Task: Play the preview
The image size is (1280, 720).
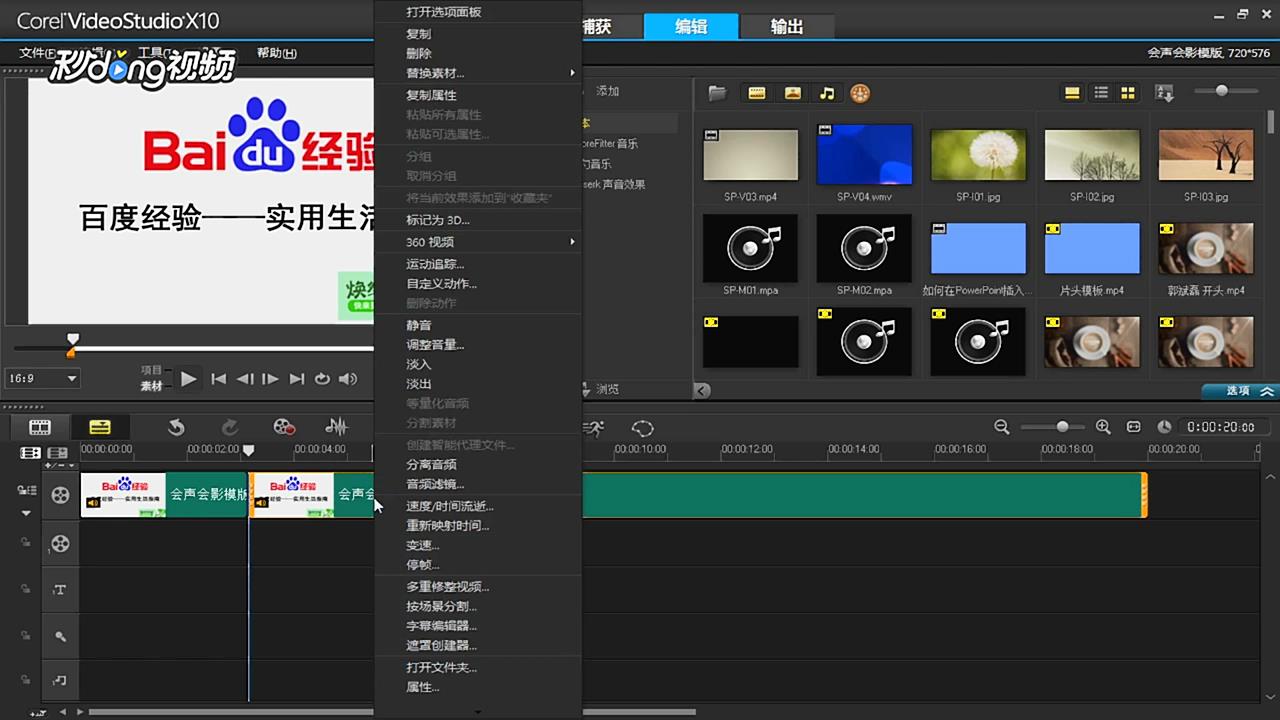Action: (188, 379)
